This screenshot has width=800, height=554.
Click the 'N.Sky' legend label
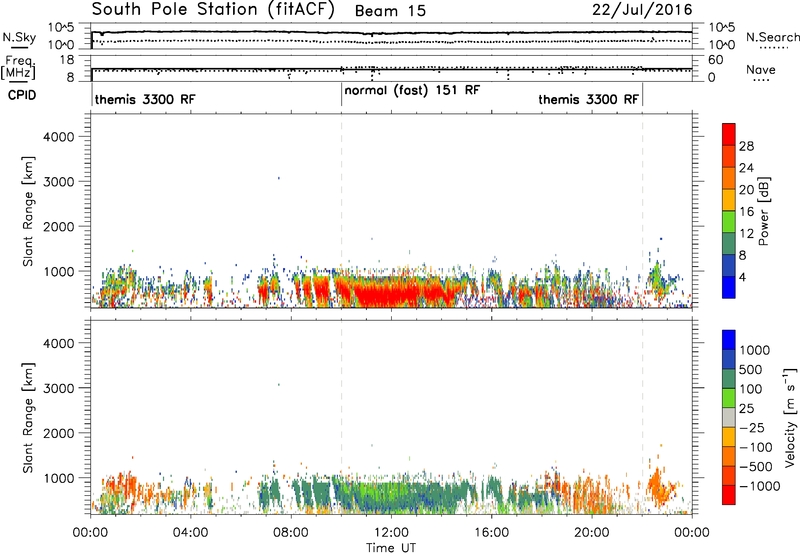tap(19, 37)
